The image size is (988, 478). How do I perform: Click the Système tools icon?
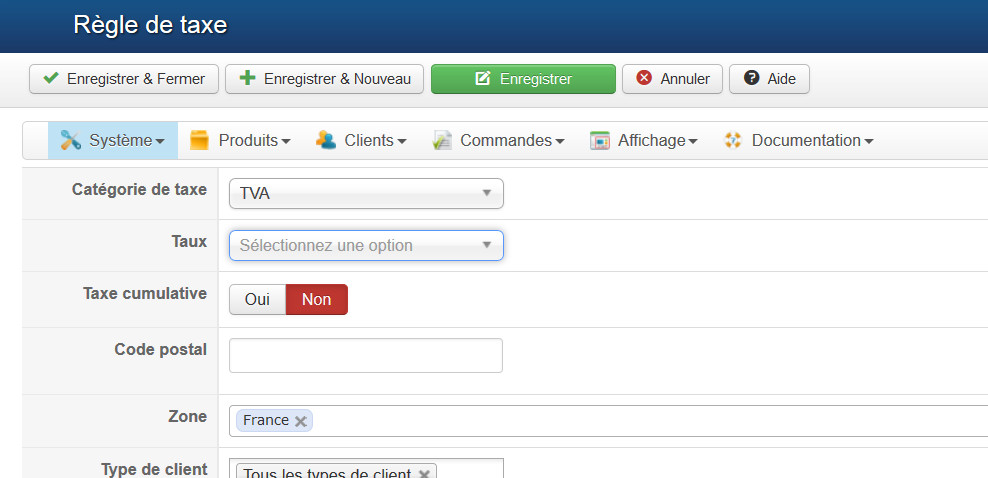(71, 140)
